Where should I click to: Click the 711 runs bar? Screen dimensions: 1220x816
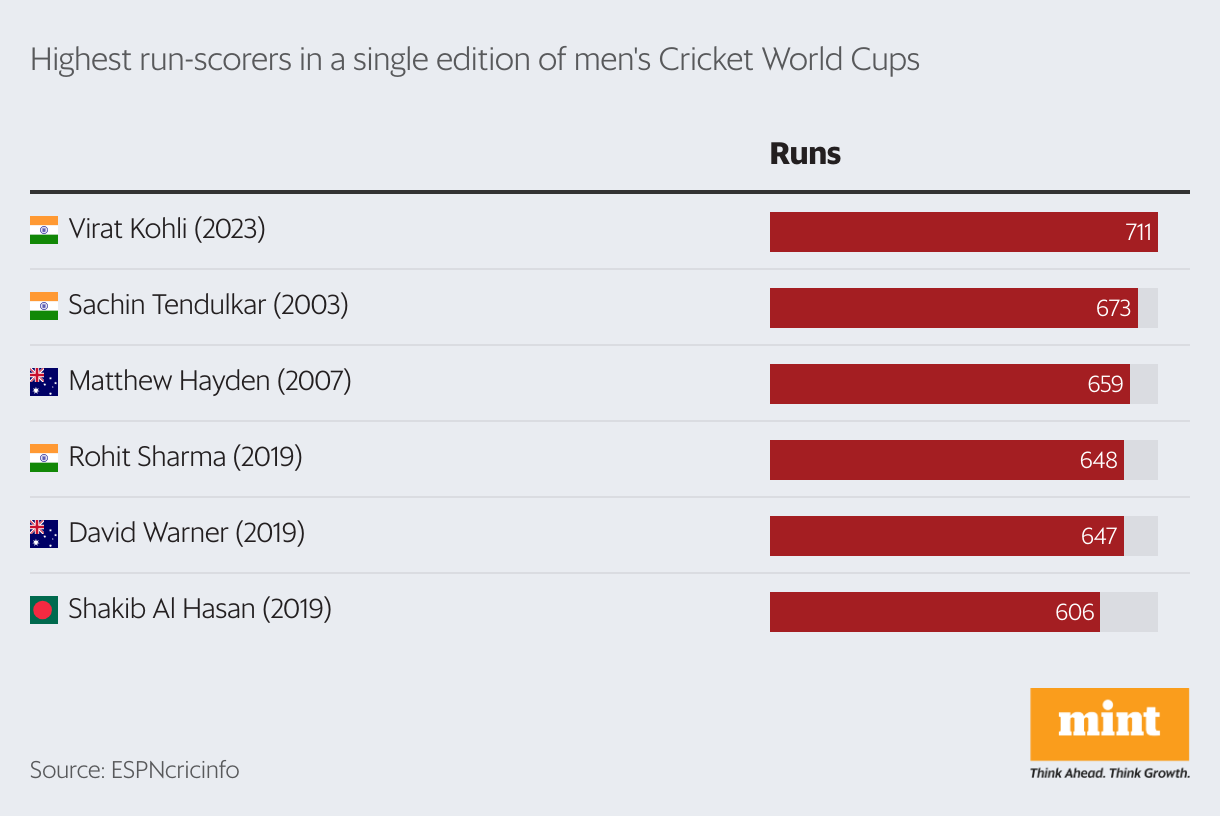(964, 232)
